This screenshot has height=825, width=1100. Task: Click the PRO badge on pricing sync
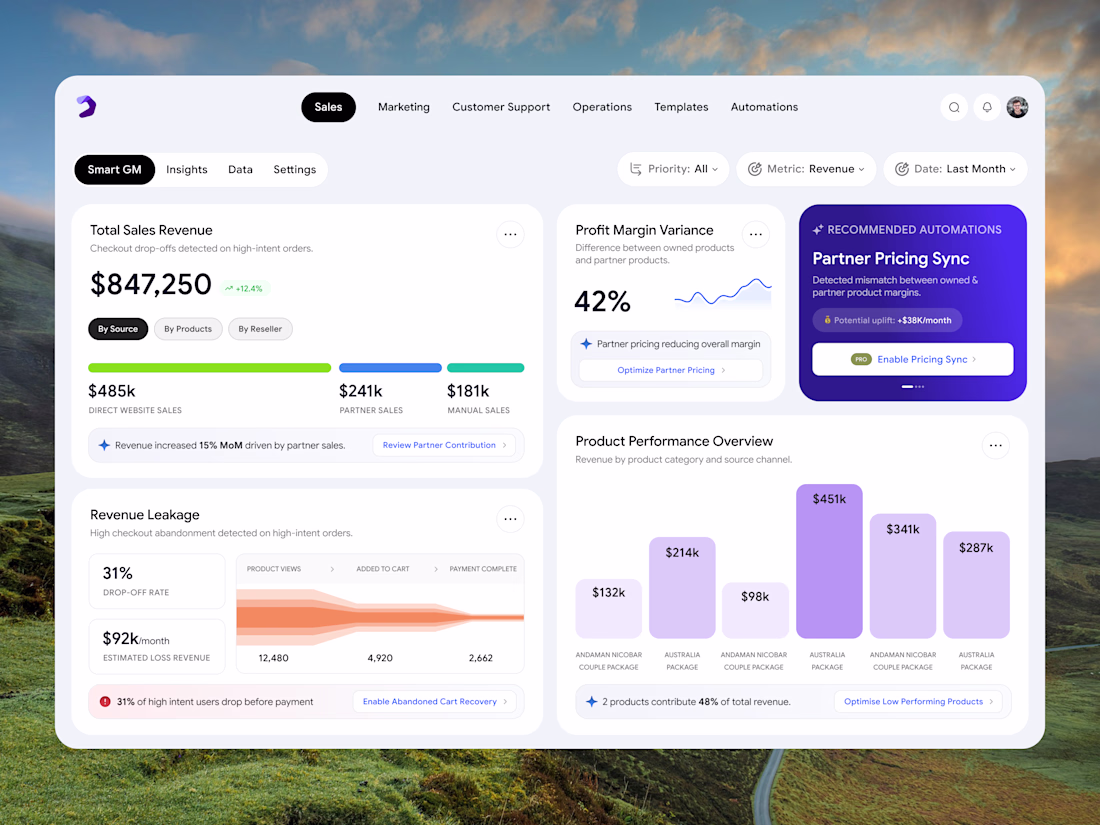(861, 359)
